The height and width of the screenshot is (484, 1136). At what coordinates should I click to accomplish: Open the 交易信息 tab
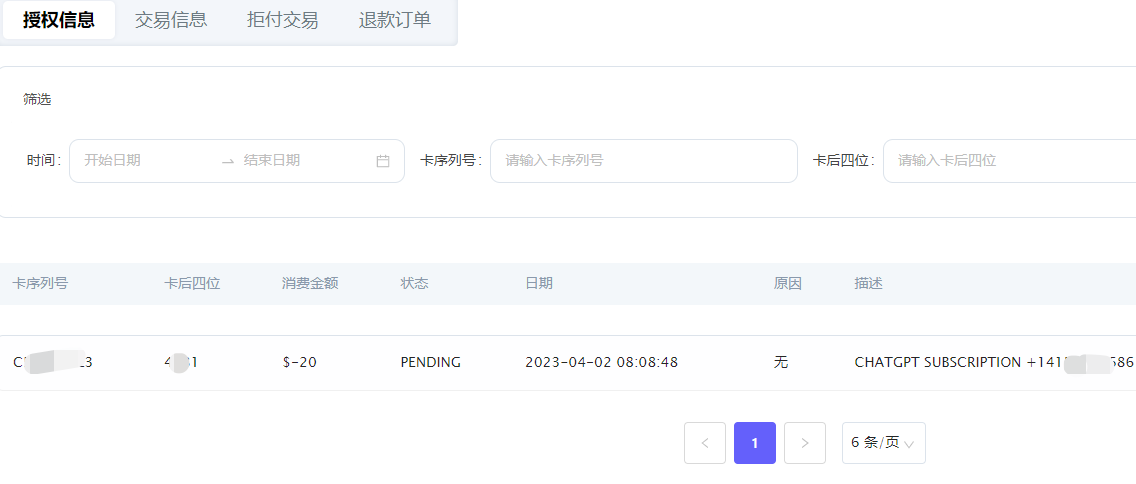click(x=171, y=20)
